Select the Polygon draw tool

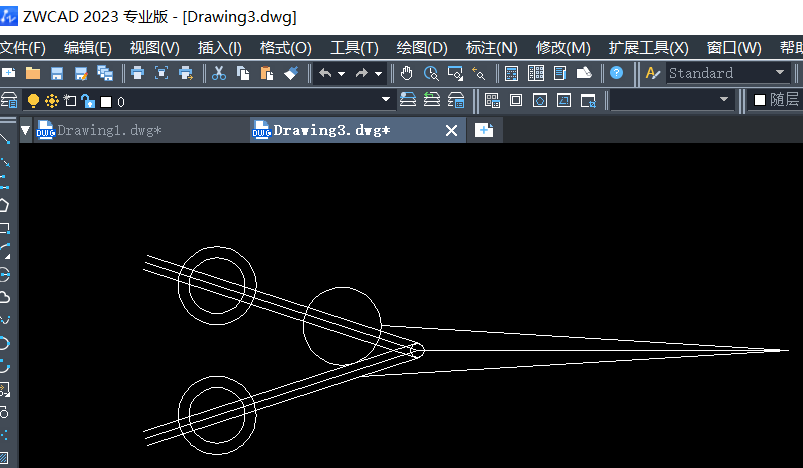click(5, 205)
